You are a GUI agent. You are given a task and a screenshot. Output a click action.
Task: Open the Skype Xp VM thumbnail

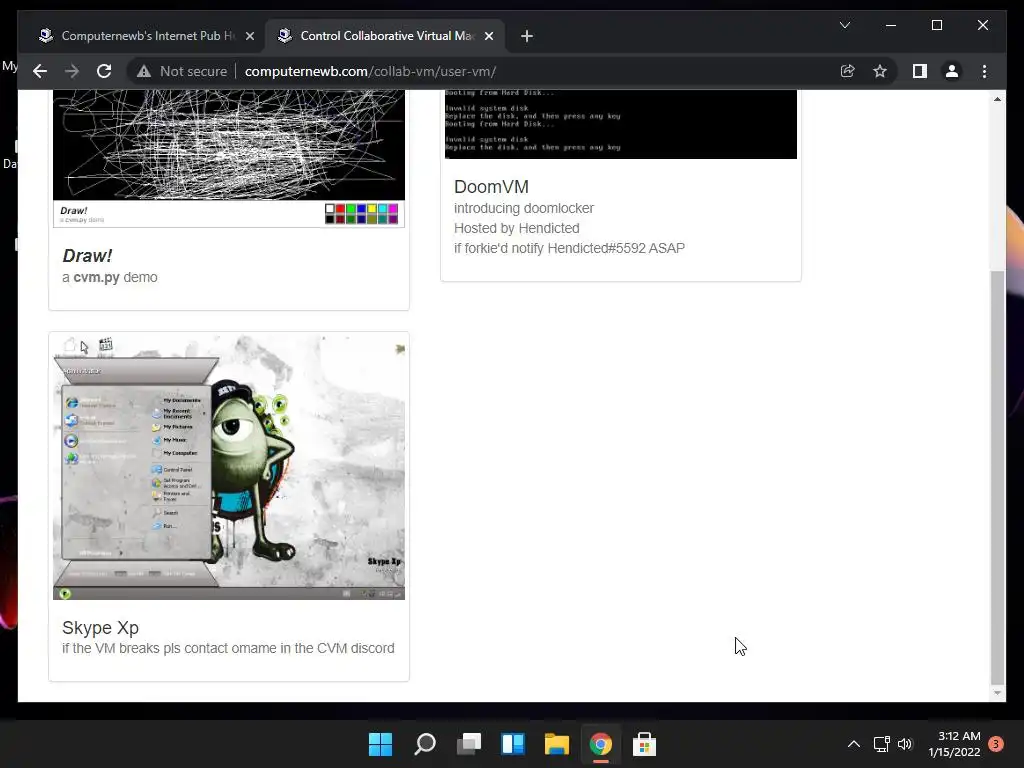coord(229,468)
